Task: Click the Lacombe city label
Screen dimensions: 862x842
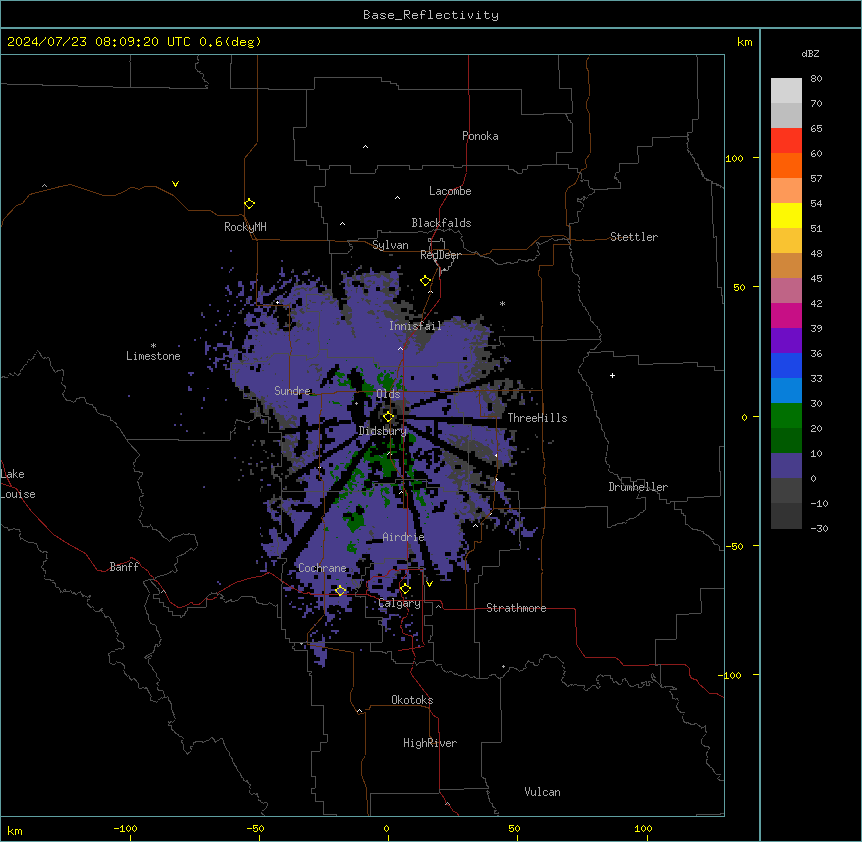Action: (x=450, y=191)
